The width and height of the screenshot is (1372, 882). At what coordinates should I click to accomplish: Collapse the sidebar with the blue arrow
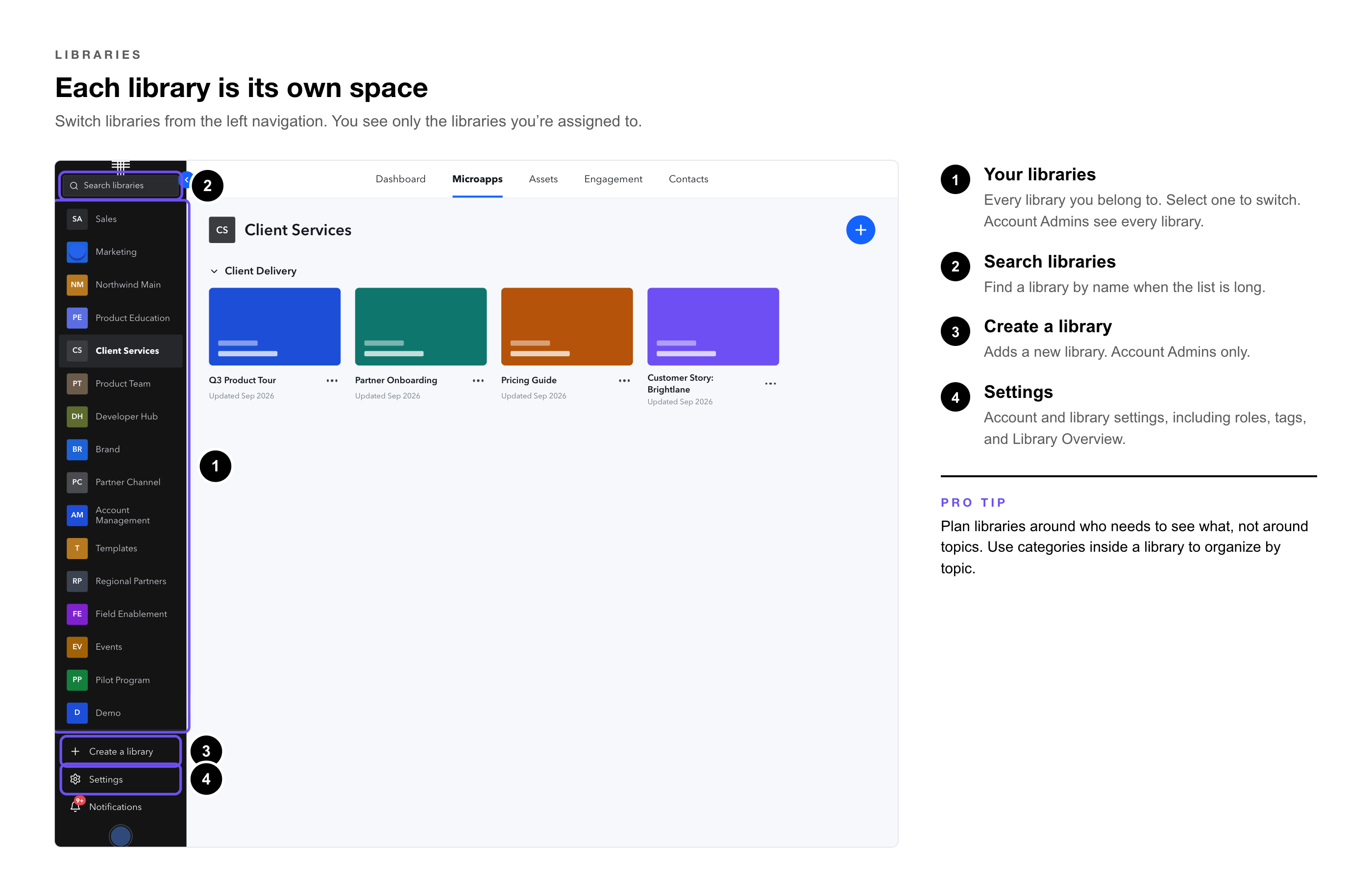186,180
